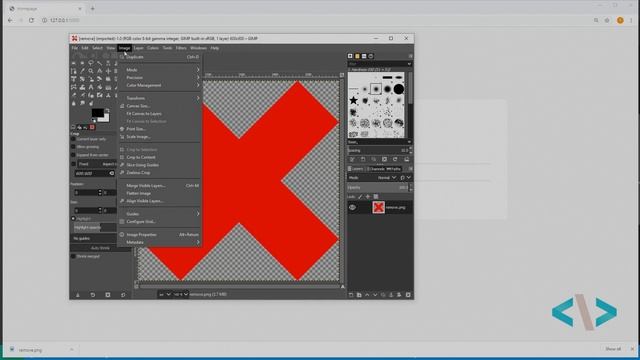Select the Free Select lasso tool
This screenshot has width=640, height=360.
(91, 63)
